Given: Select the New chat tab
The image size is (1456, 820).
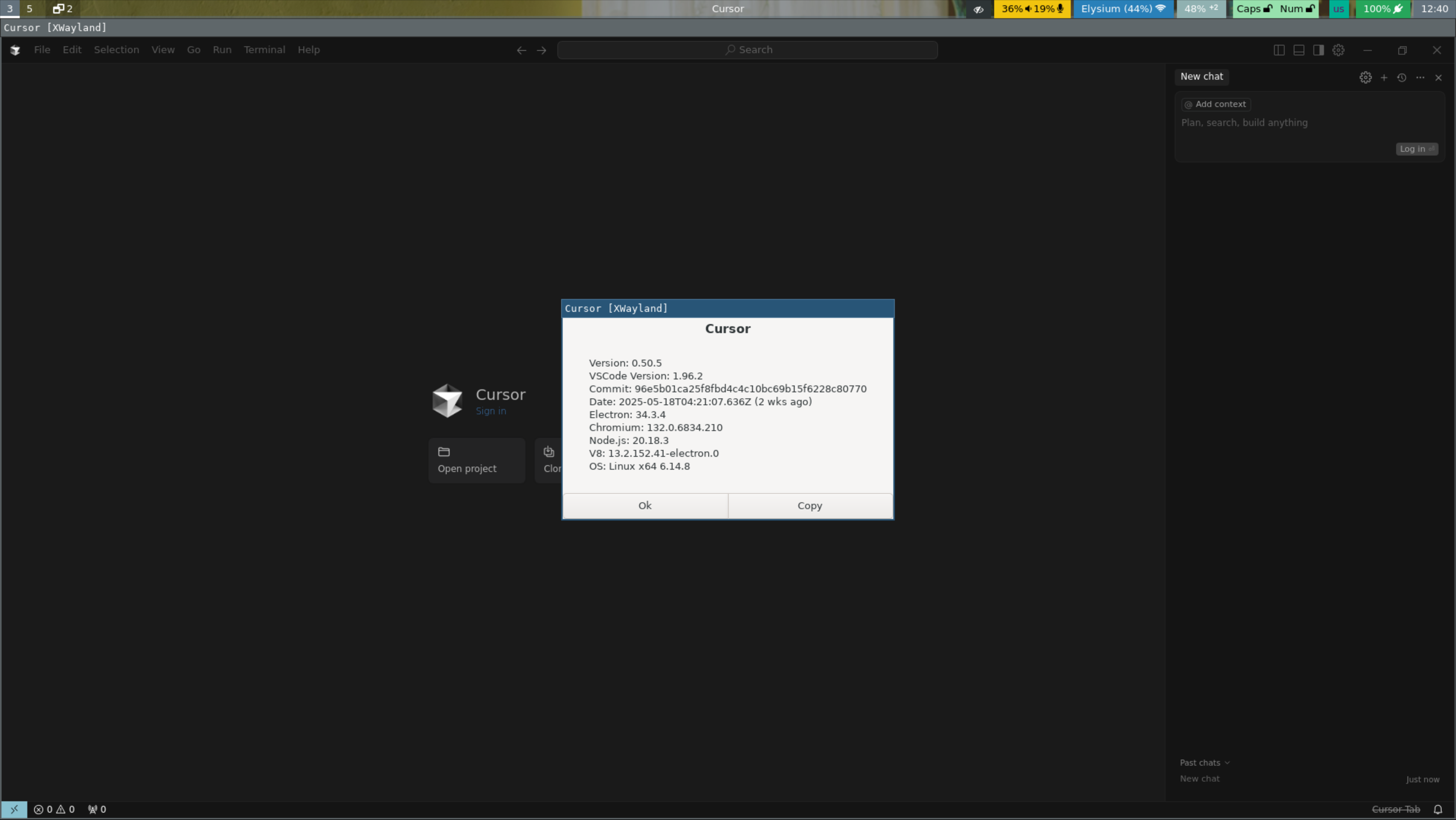Looking at the screenshot, I should (x=1202, y=76).
